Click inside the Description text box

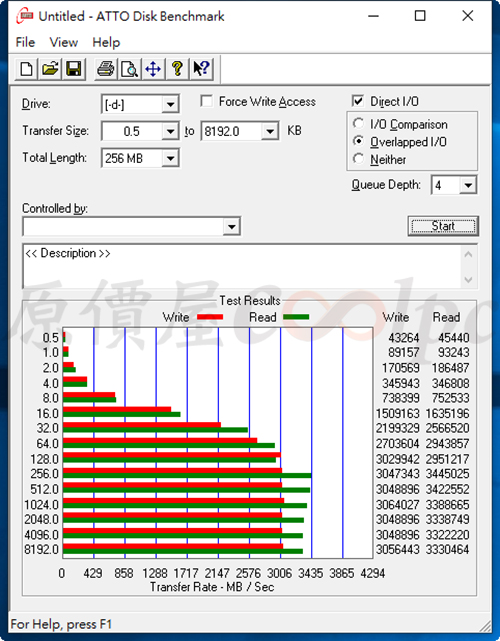click(x=243, y=266)
